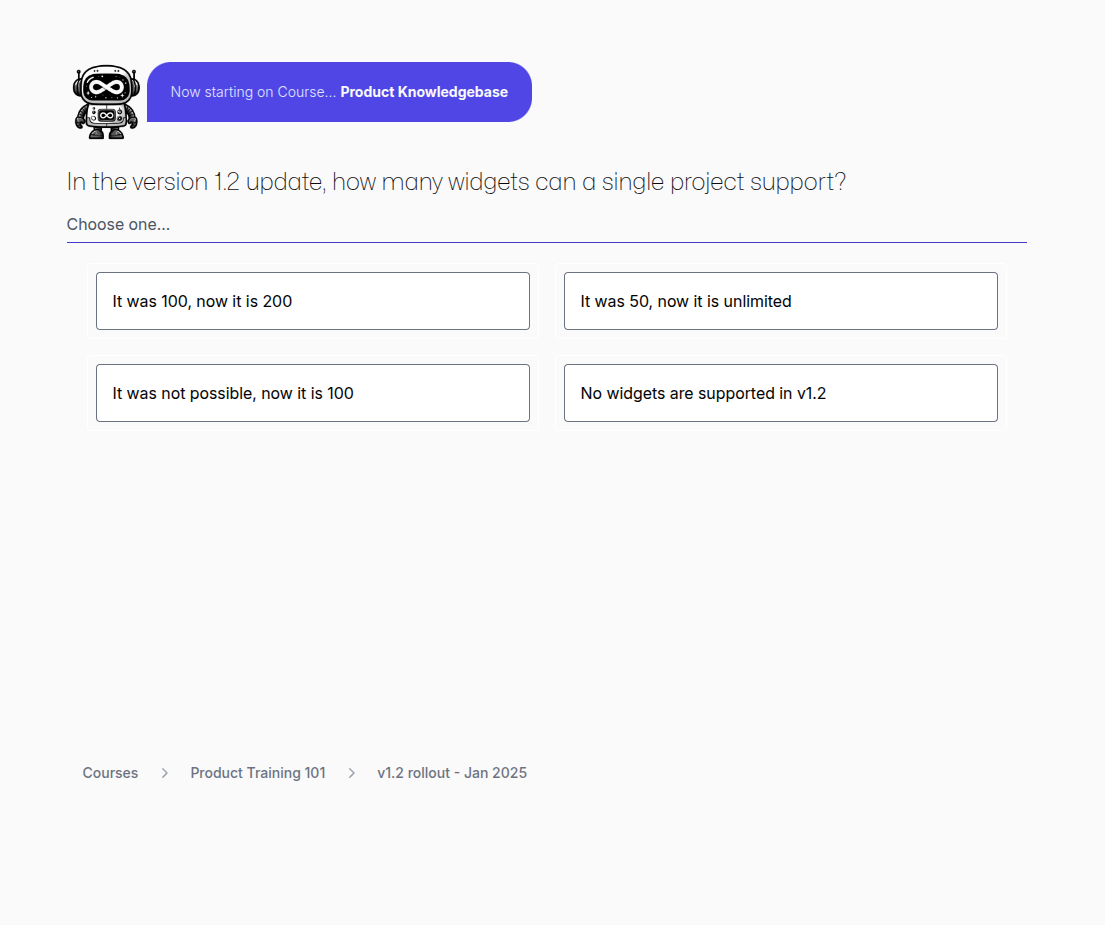Image resolution: width=1105 pixels, height=925 pixels.
Task: Click the robot mascot's feet
Action: [105, 133]
